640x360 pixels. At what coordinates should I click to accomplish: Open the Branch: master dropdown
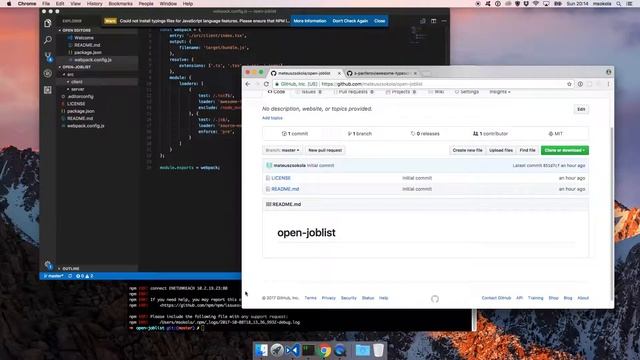282,150
